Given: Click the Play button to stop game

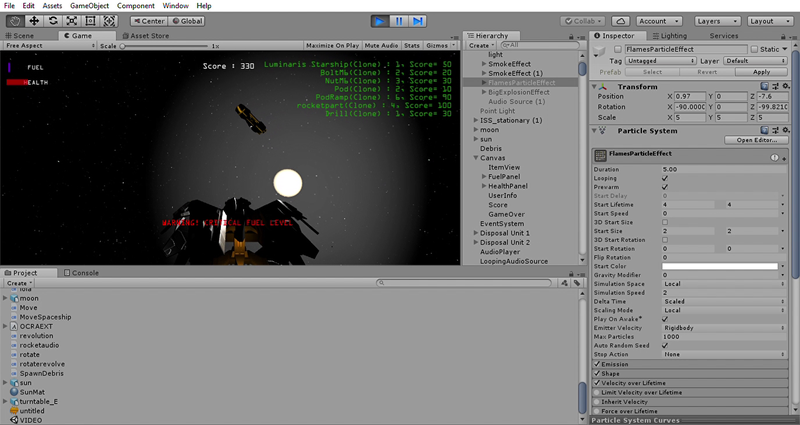Looking at the screenshot, I should pyautogui.click(x=381, y=20).
